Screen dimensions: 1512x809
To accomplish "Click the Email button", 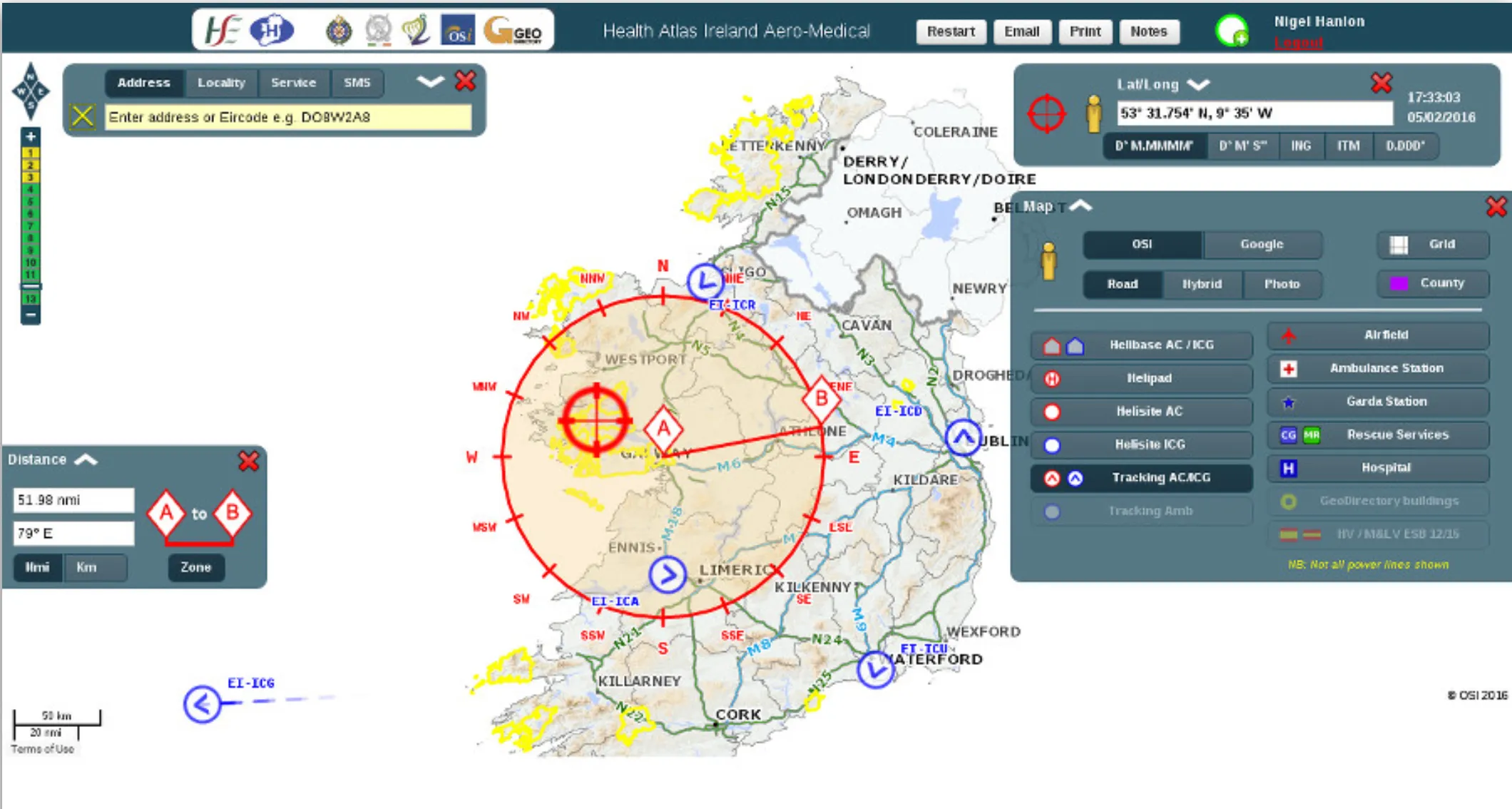I will (x=1021, y=31).
